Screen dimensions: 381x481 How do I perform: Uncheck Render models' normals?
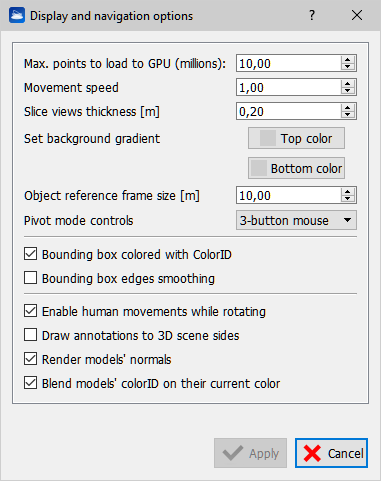coord(30,359)
